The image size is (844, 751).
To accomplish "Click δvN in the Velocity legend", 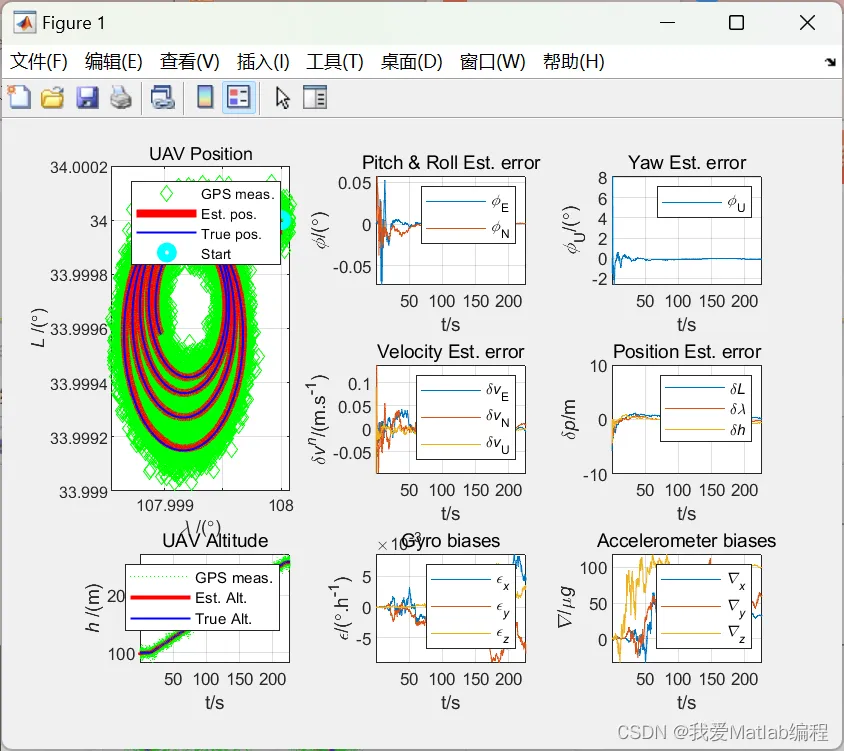I will click(x=497, y=417).
